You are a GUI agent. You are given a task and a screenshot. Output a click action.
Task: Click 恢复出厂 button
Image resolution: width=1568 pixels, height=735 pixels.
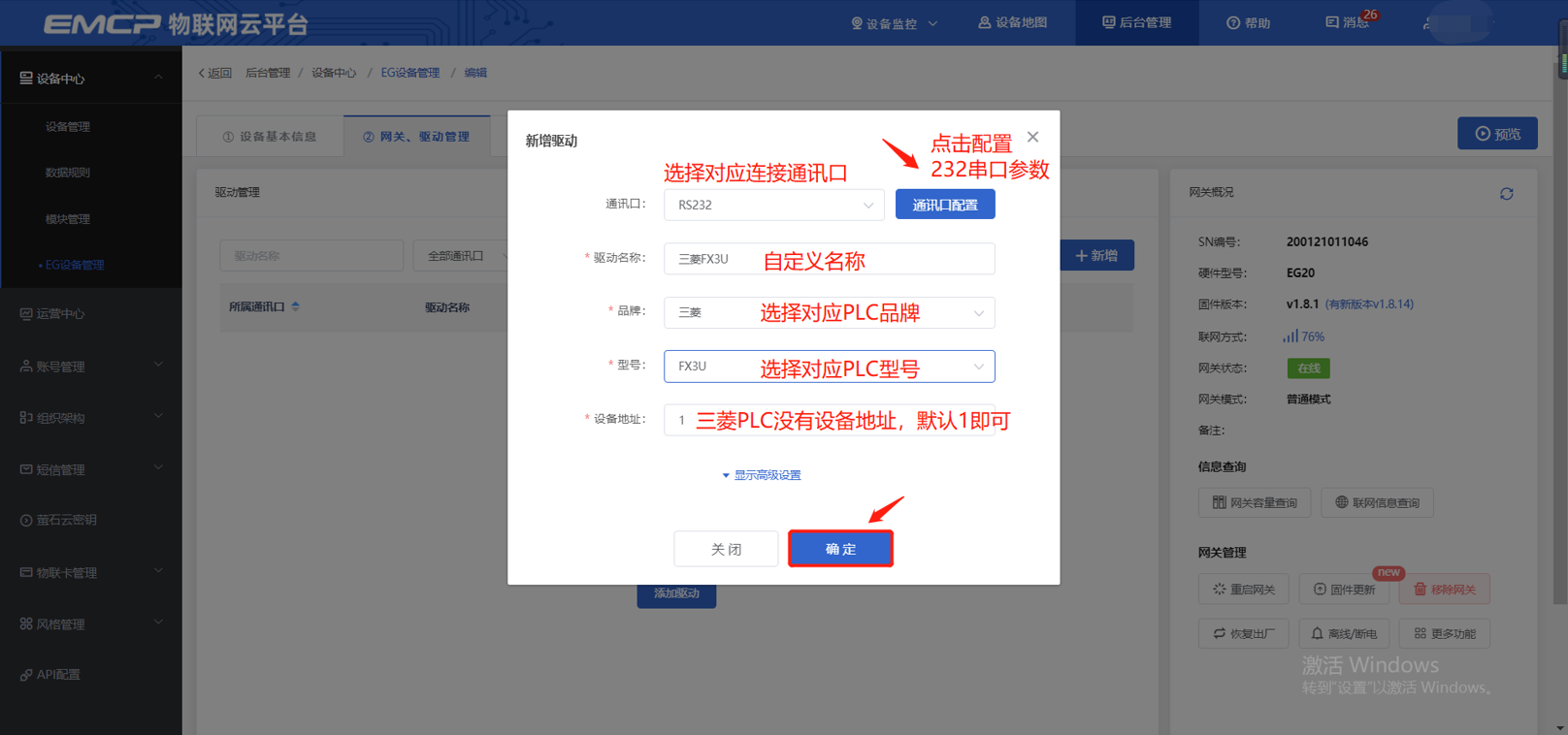click(x=1243, y=633)
